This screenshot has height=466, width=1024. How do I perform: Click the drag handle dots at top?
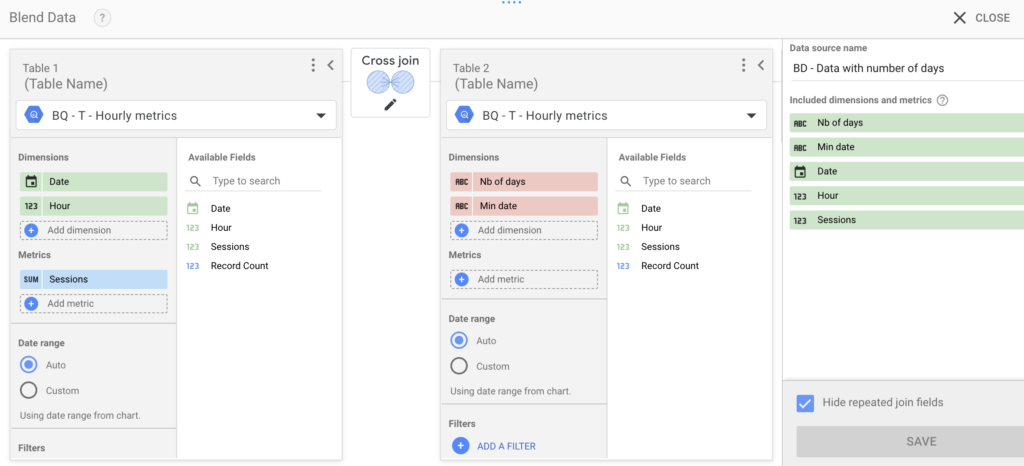[512, 3]
